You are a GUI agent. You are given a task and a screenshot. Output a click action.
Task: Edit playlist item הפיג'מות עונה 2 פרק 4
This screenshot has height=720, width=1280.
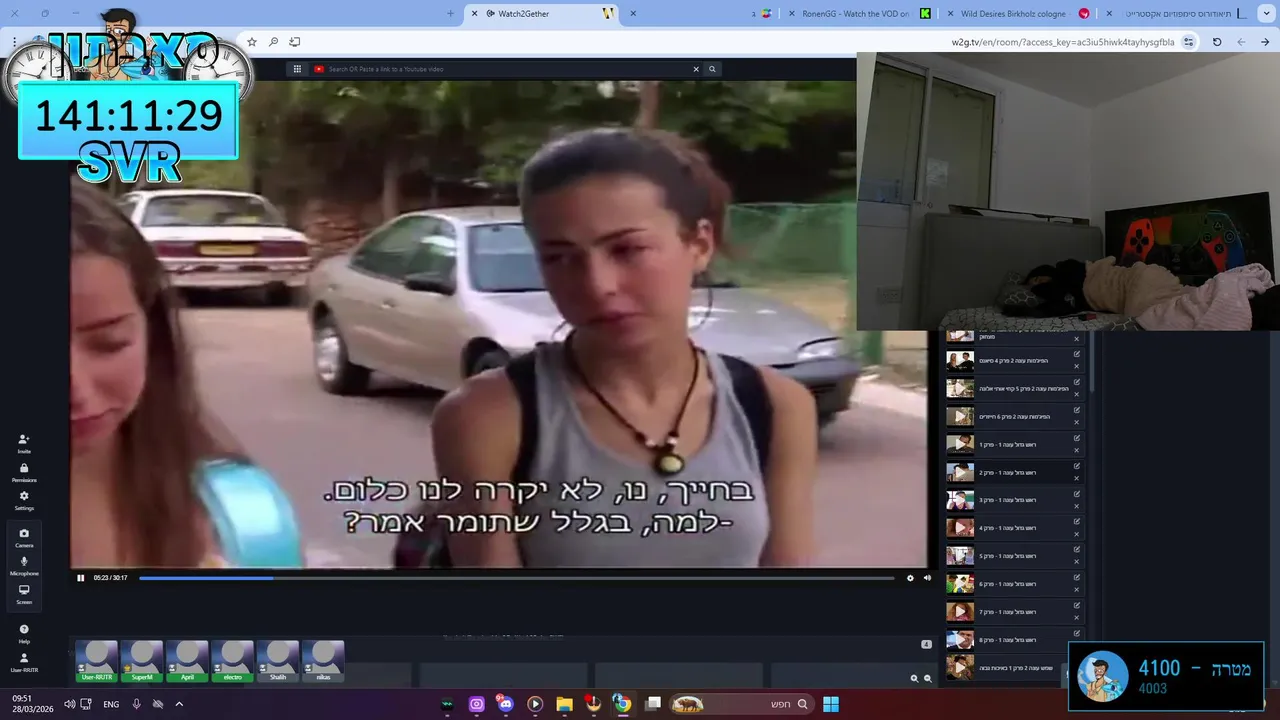pyautogui.click(x=1077, y=354)
